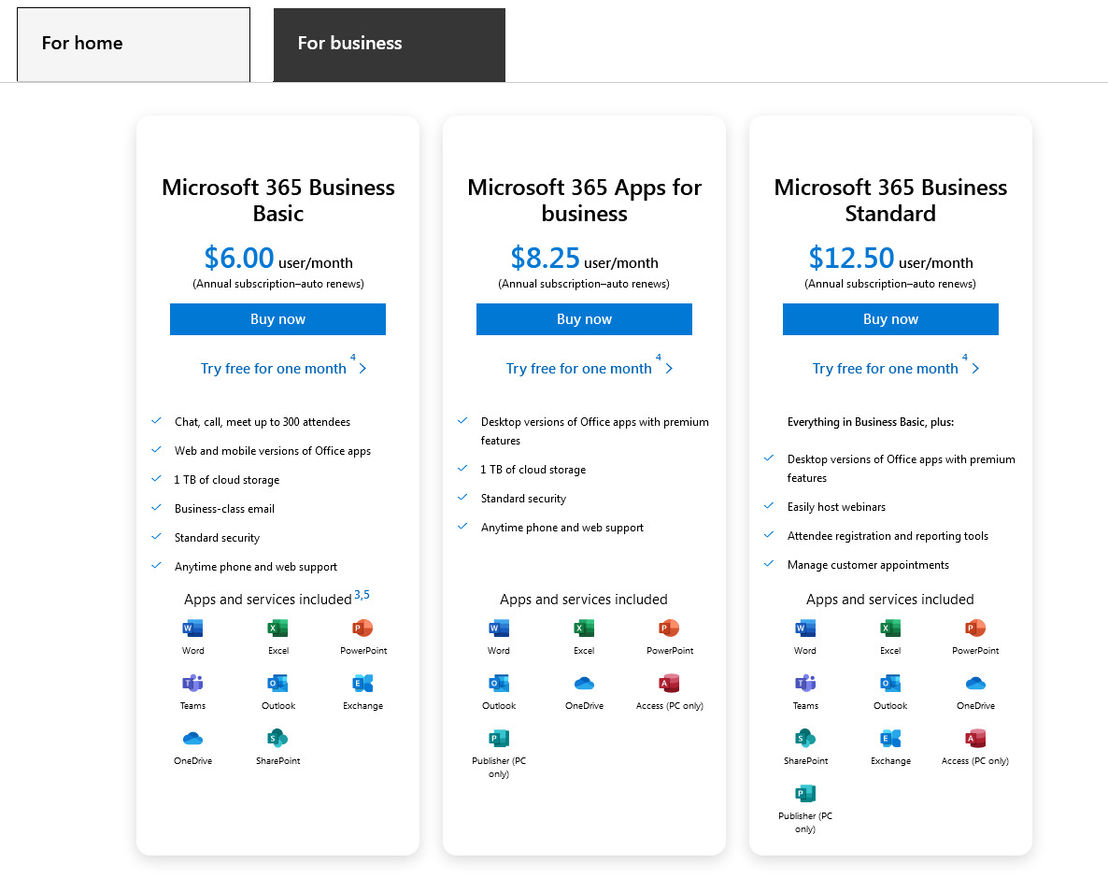
Task: Click Word icon in Business Standard plan
Action: click(x=806, y=628)
